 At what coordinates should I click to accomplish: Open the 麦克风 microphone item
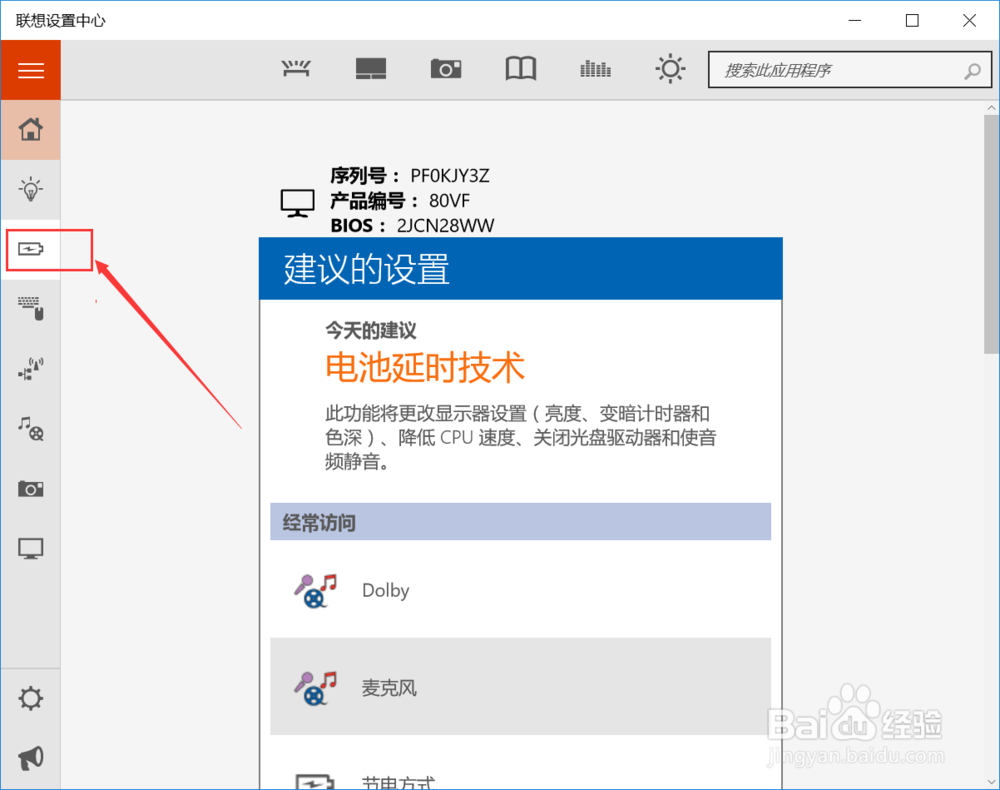click(520, 687)
